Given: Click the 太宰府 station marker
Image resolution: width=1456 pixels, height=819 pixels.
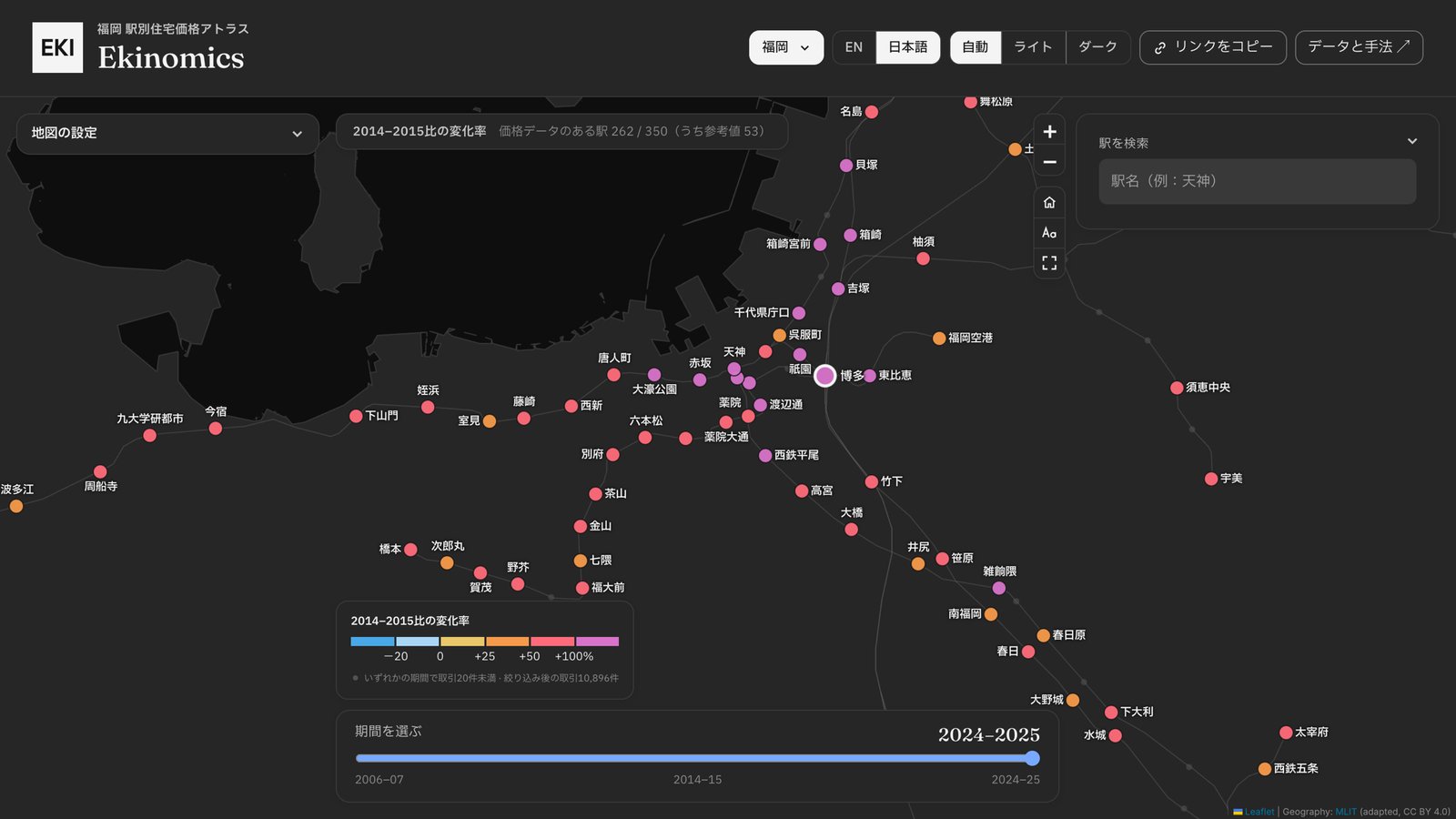Looking at the screenshot, I should [1286, 733].
